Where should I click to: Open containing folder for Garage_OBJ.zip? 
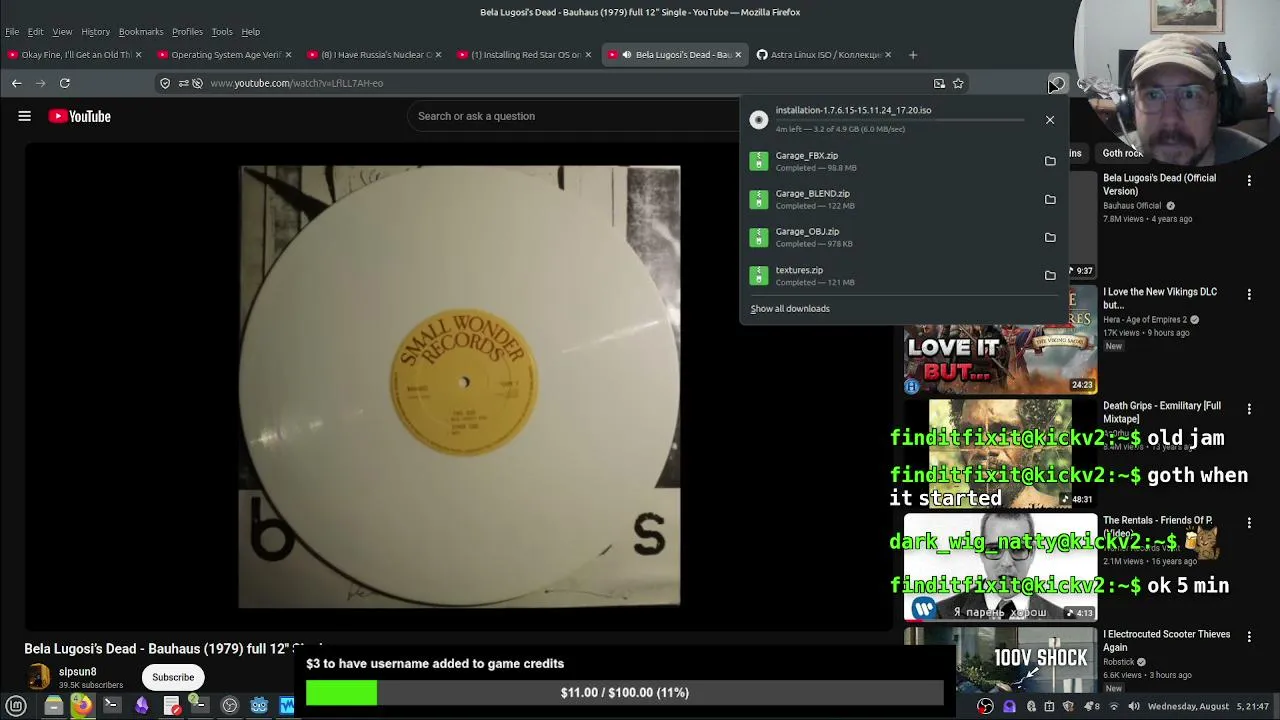click(1050, 237)
